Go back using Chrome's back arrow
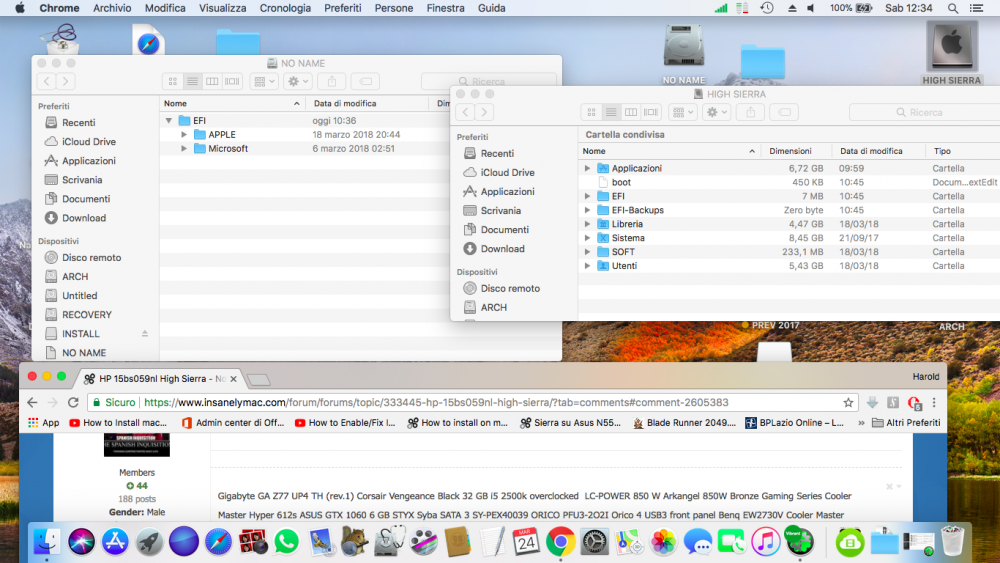 point(33,402)
